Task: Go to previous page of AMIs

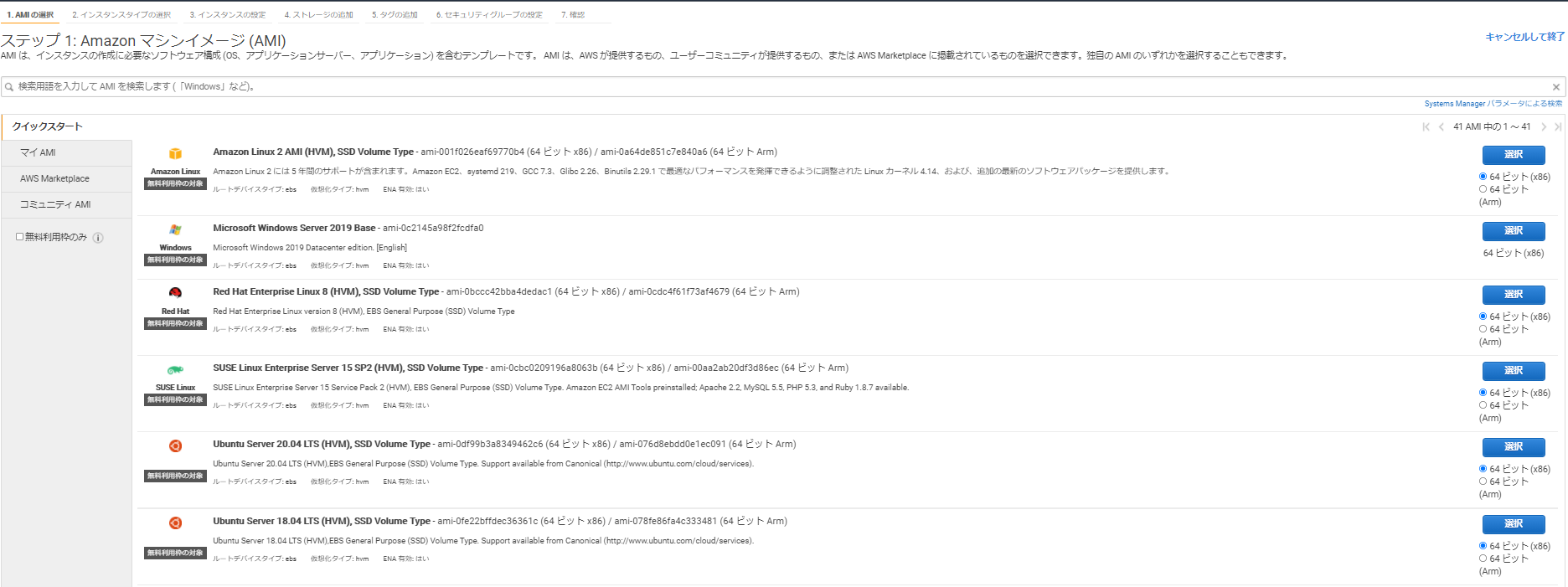Action: (1441, 127)
